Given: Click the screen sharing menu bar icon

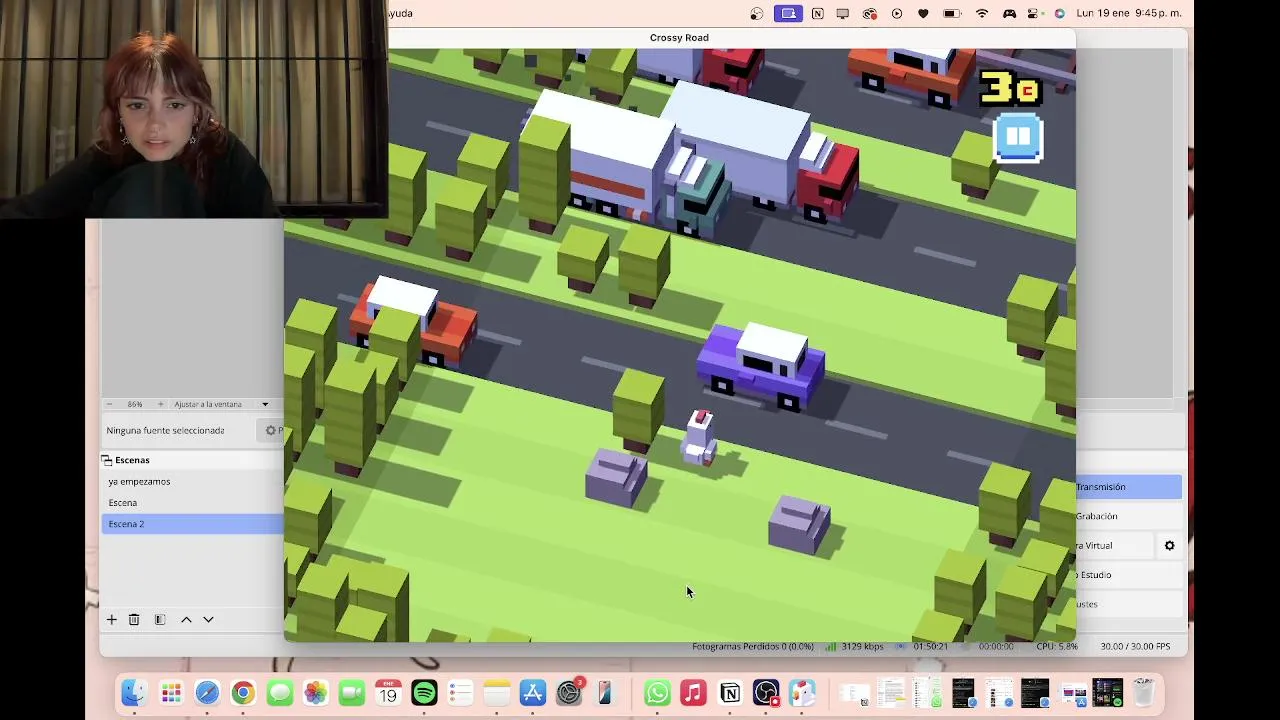Looking at the screenshot, I should (x=788, y=13).
